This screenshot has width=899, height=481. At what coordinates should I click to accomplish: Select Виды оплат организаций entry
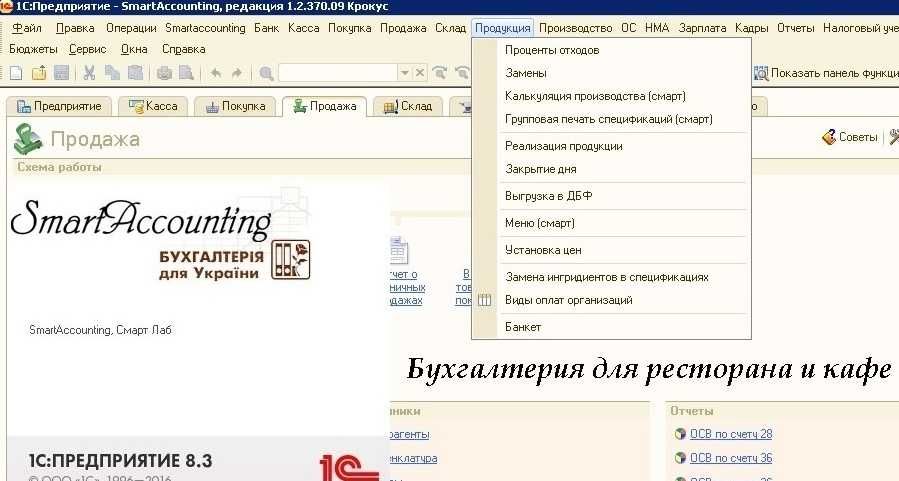[624, 300]
